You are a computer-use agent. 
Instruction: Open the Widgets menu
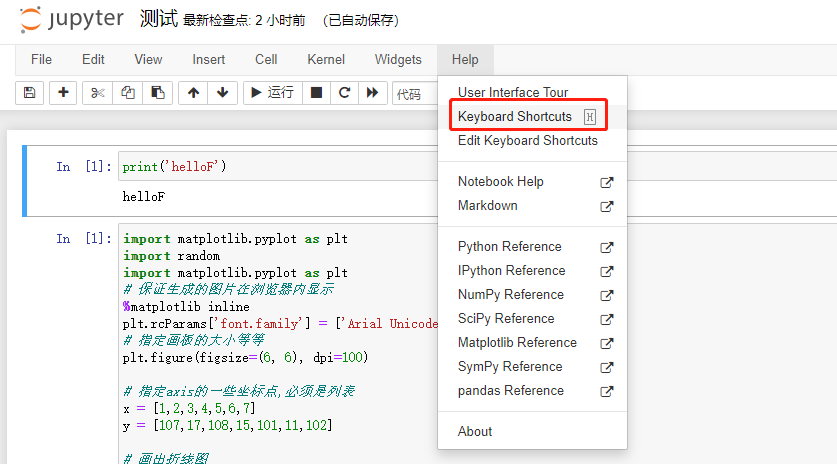click(398, 59)
